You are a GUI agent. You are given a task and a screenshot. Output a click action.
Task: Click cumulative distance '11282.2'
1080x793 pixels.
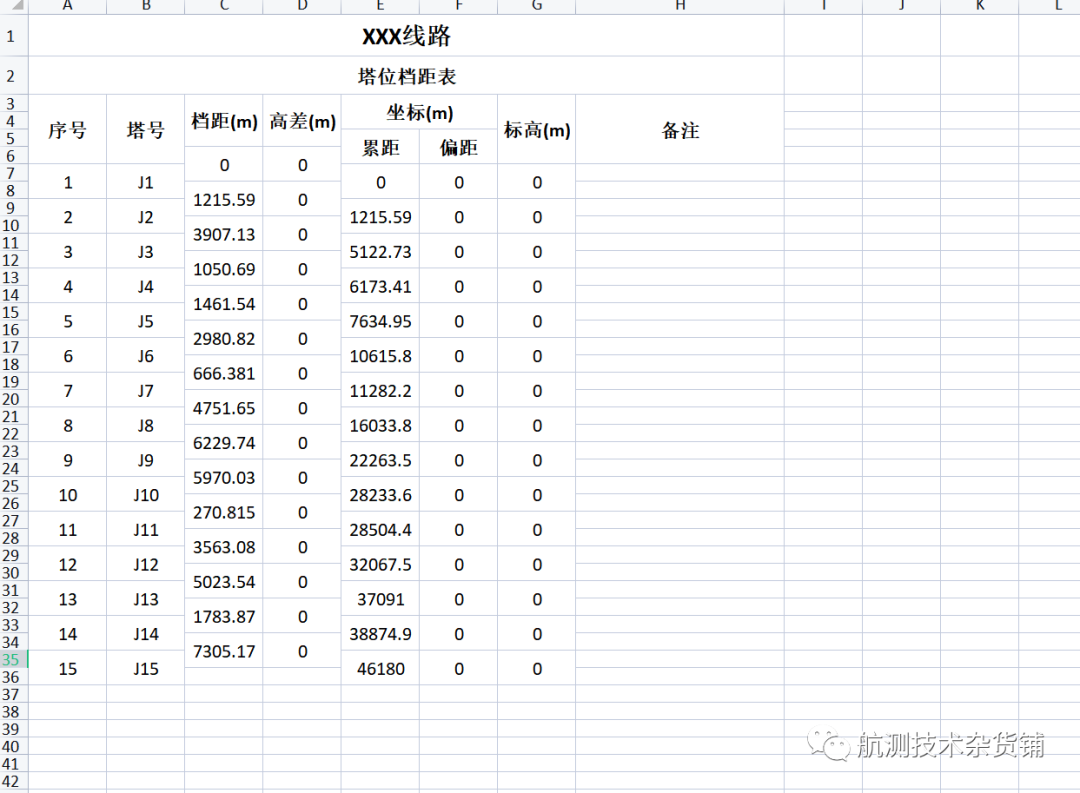[380, 391]
